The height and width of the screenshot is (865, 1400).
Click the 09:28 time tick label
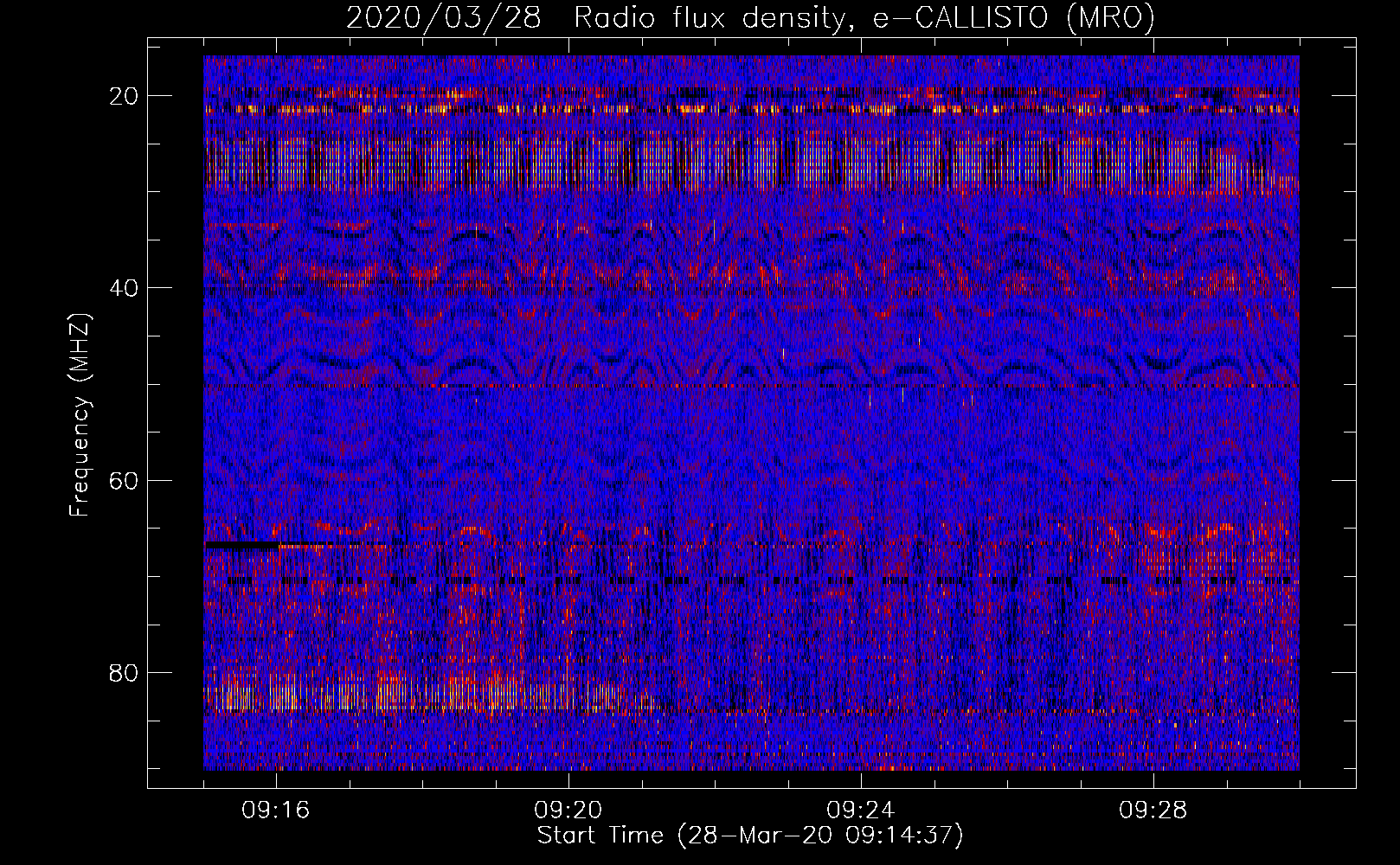pyautogui.click(x=1153, y=811)
